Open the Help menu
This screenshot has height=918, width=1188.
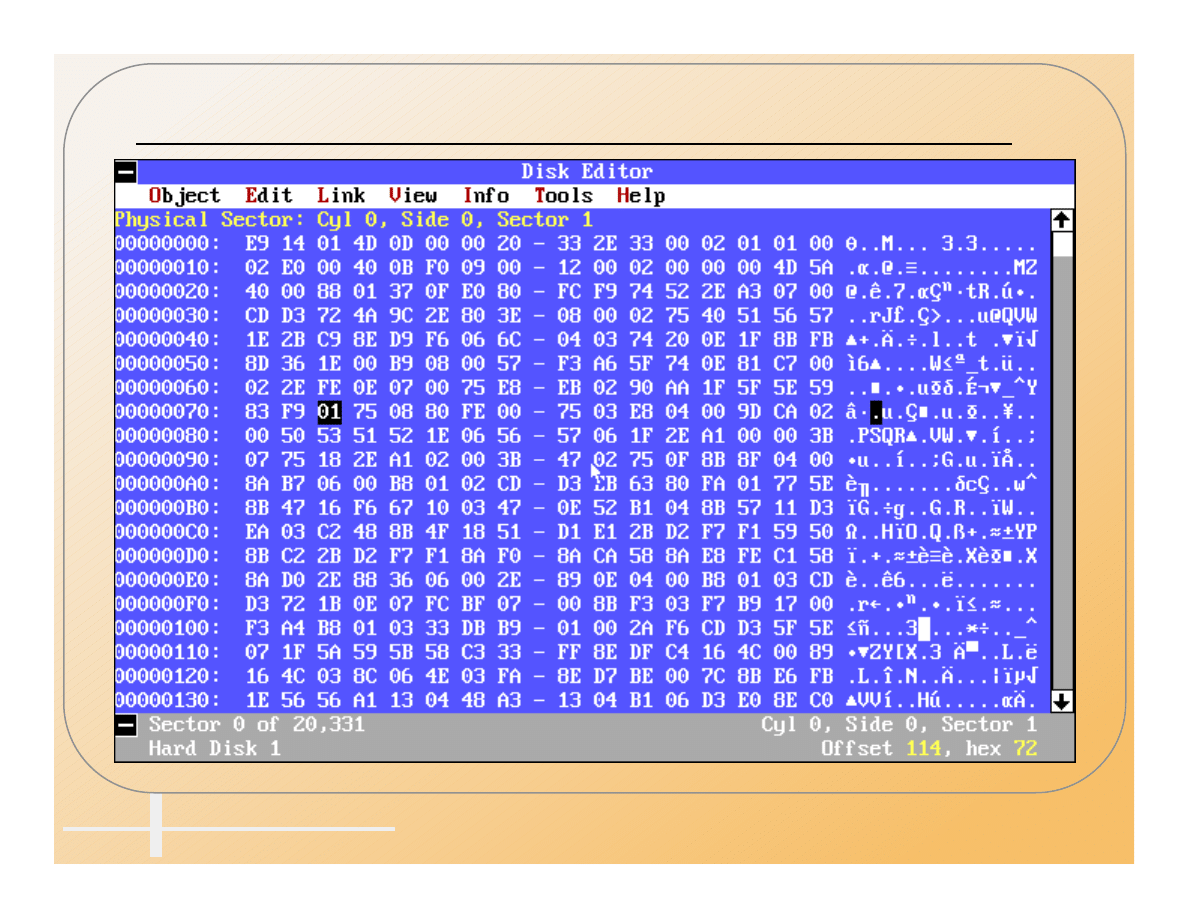641,196
